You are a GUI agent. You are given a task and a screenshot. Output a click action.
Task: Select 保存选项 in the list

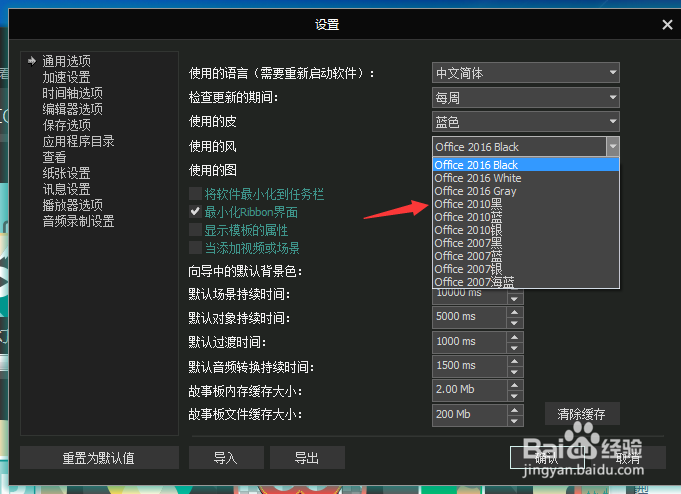pos(66,125)
